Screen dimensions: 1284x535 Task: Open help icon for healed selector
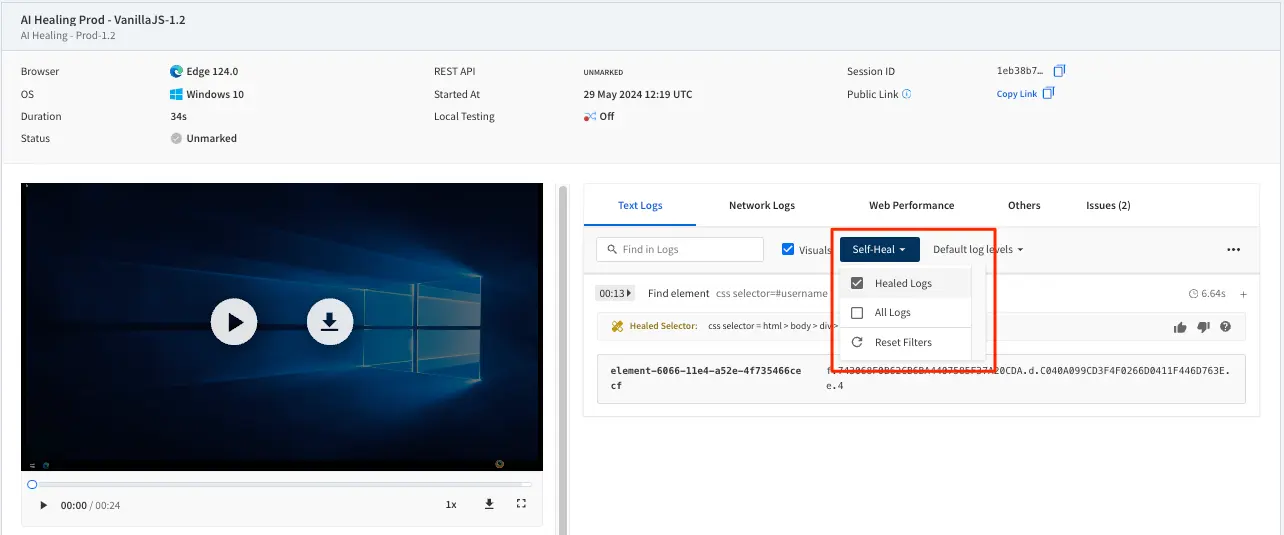(1225, 327)
